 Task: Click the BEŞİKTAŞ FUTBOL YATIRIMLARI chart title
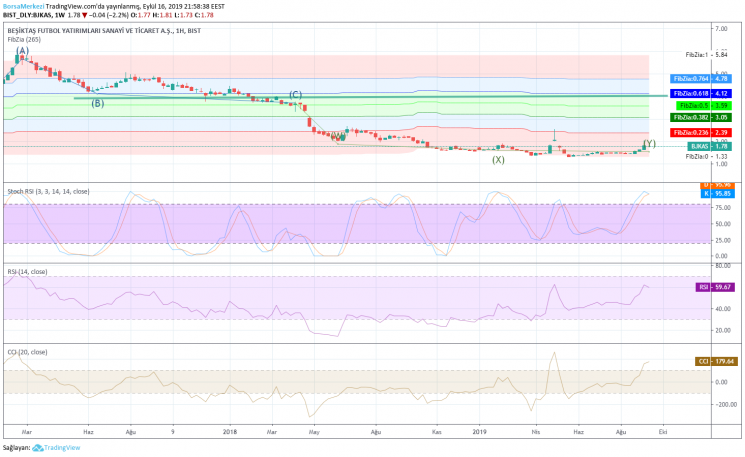point(104,30)
